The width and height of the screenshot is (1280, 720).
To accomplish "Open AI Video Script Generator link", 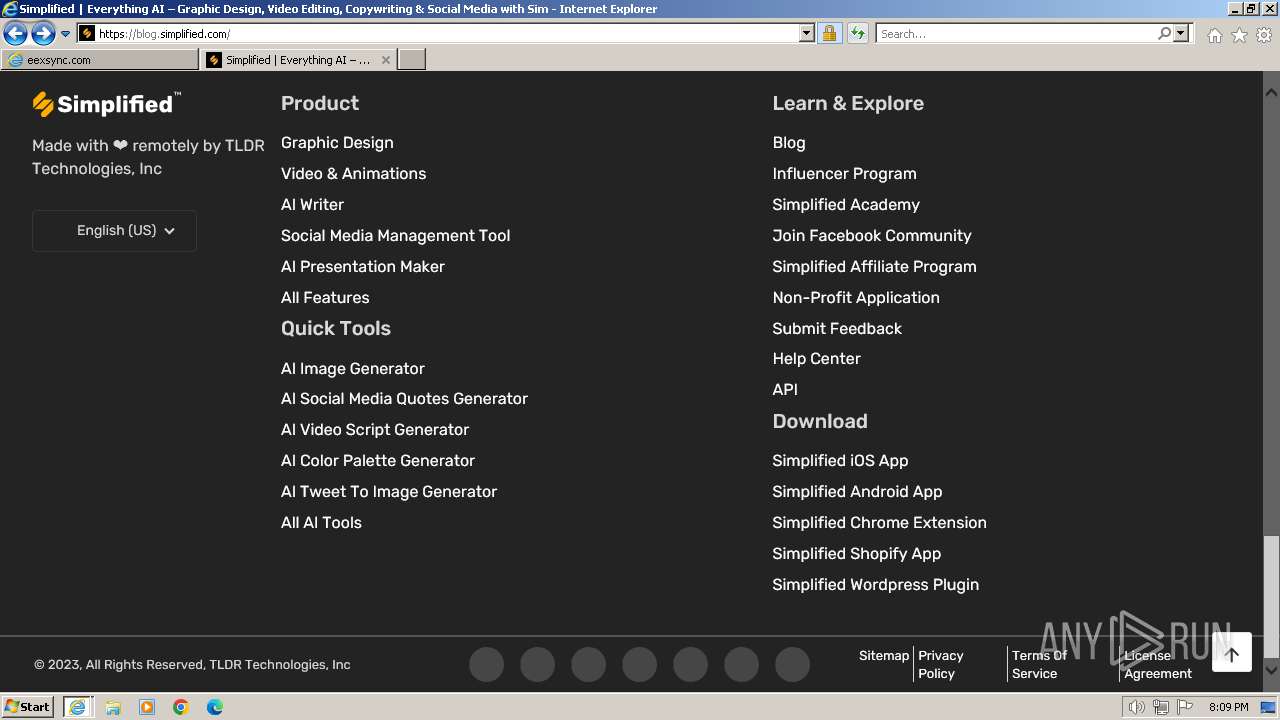I will click(375, 430).
